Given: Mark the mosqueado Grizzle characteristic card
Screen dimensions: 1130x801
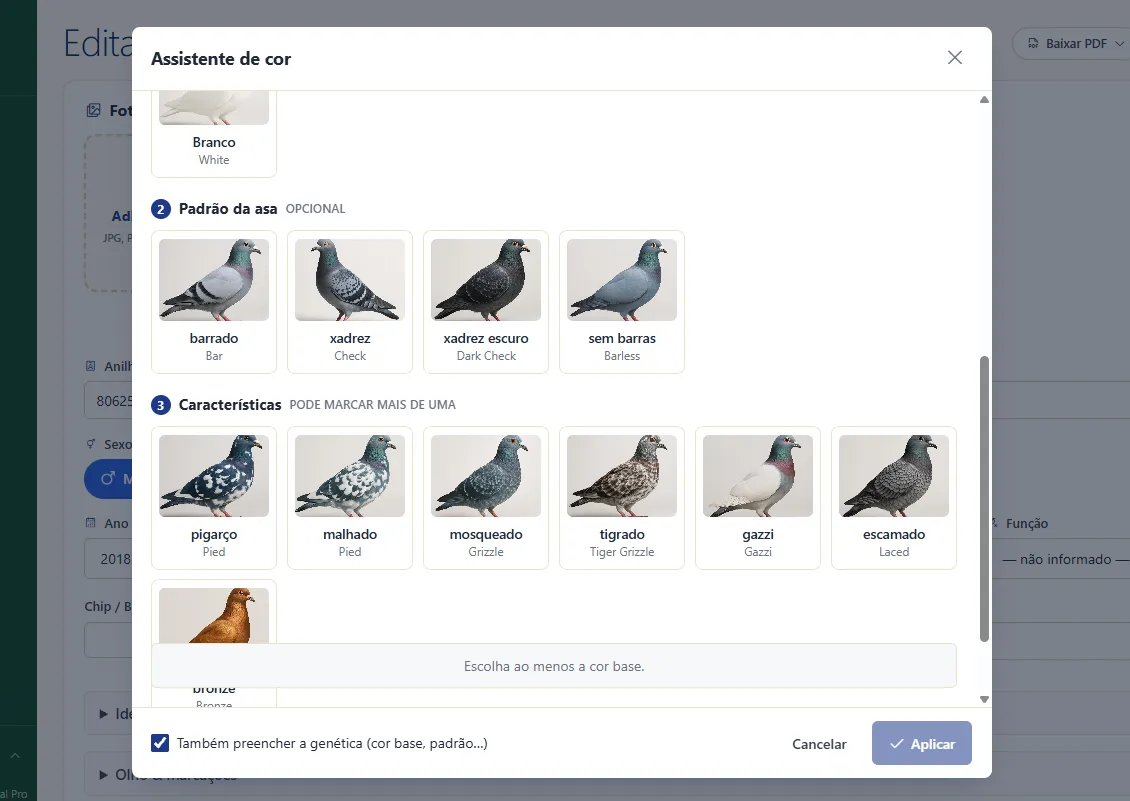Looking at the screenshot, I should pyautogui.click(x=486, y=498).
